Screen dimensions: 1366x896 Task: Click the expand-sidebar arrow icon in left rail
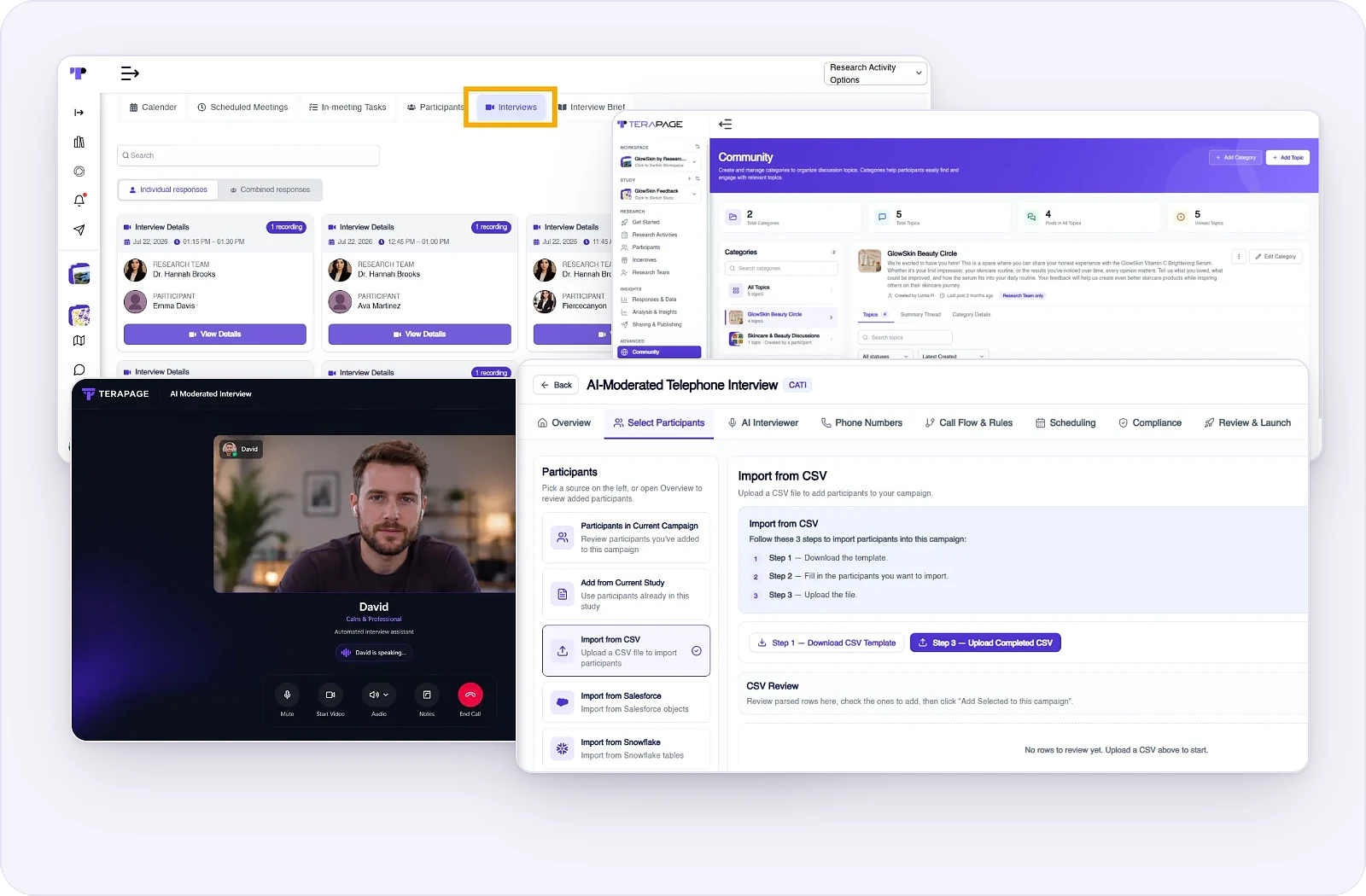coord(79,113)
